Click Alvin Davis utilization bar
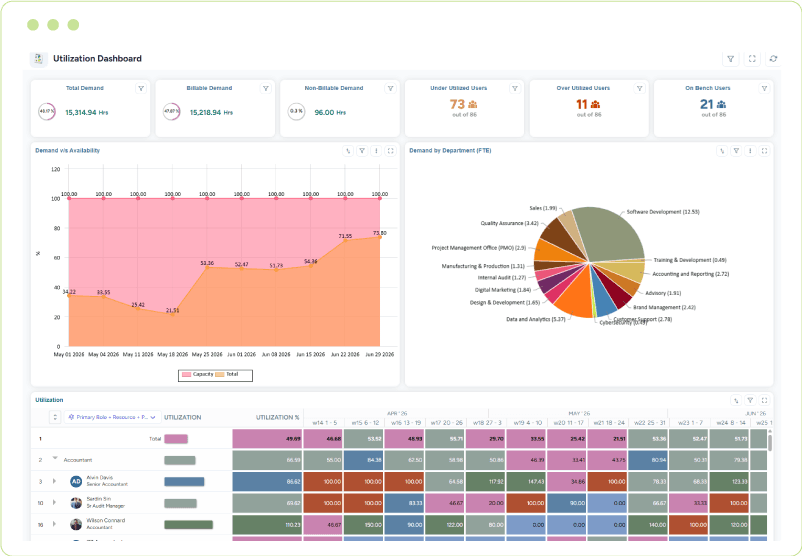802x556 pixels. tap(184, 482)
